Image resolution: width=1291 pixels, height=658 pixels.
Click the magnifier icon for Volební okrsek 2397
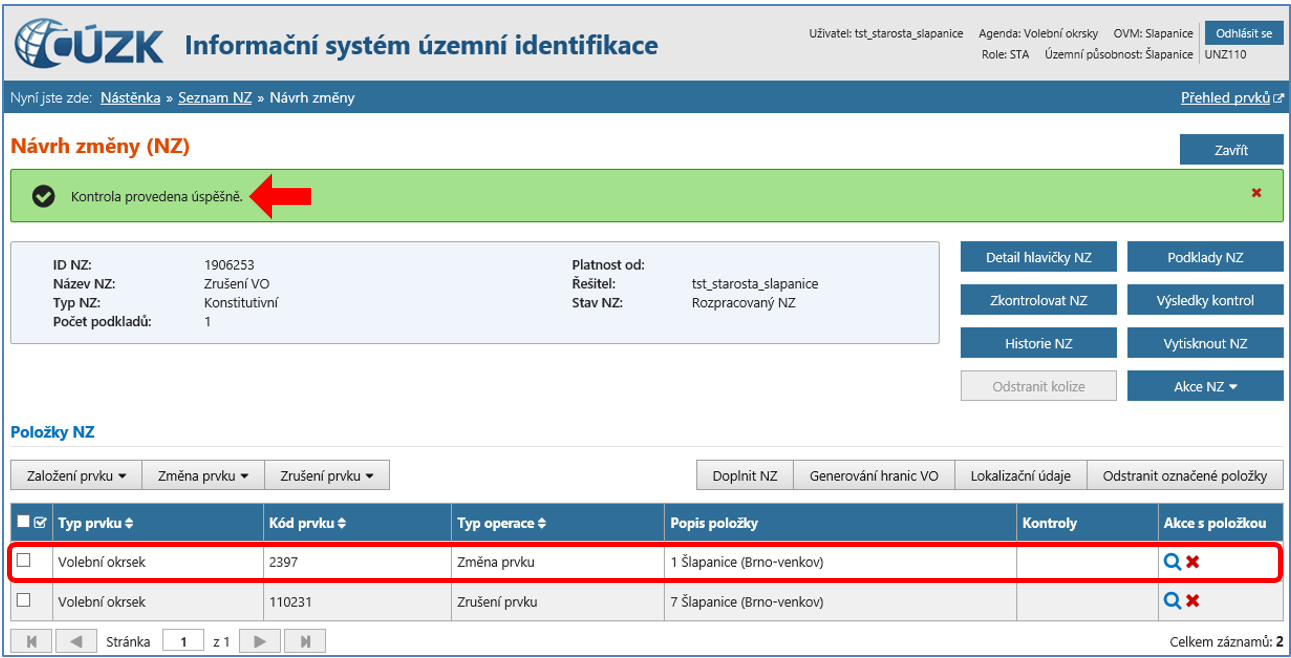[1171, 562]
